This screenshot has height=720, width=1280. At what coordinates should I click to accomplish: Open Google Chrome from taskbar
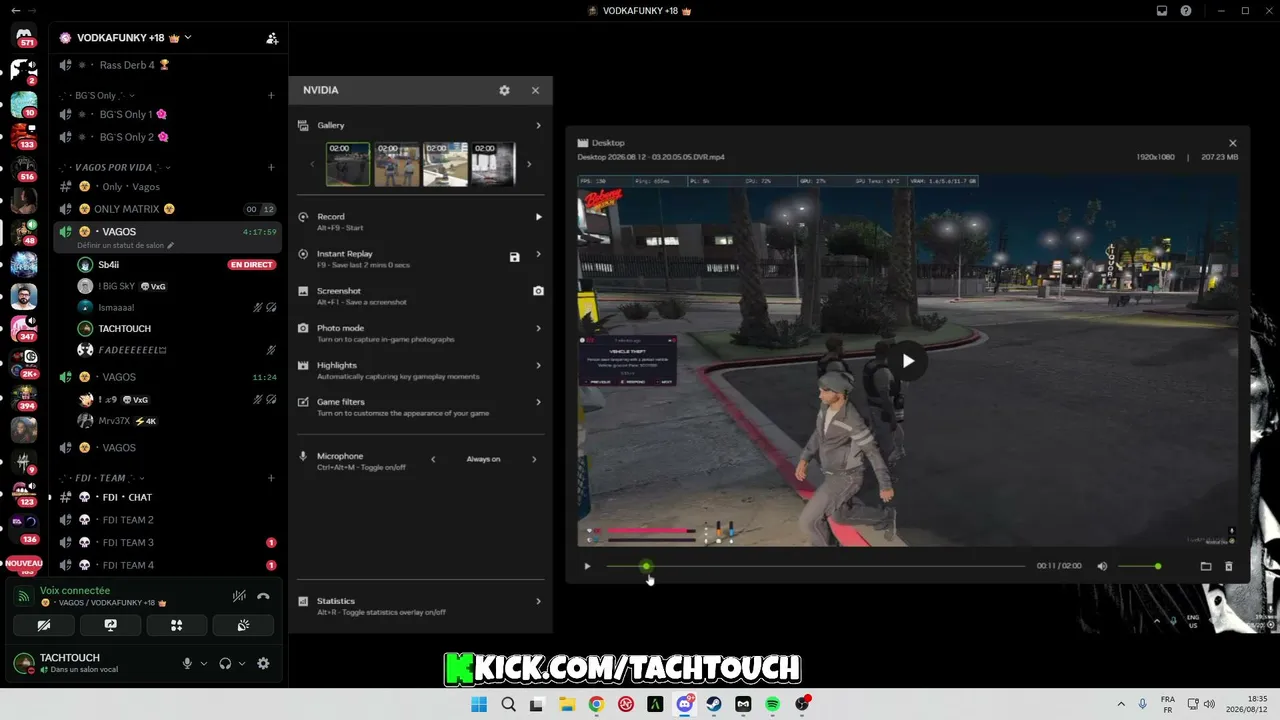tap(596, 704)
